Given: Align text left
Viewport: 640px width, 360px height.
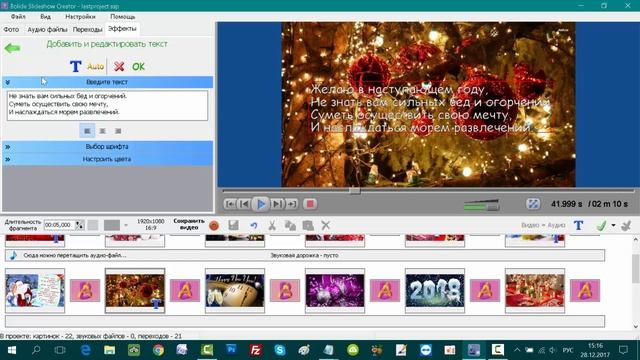Looking at the screenshot, I should click(87, 131).
